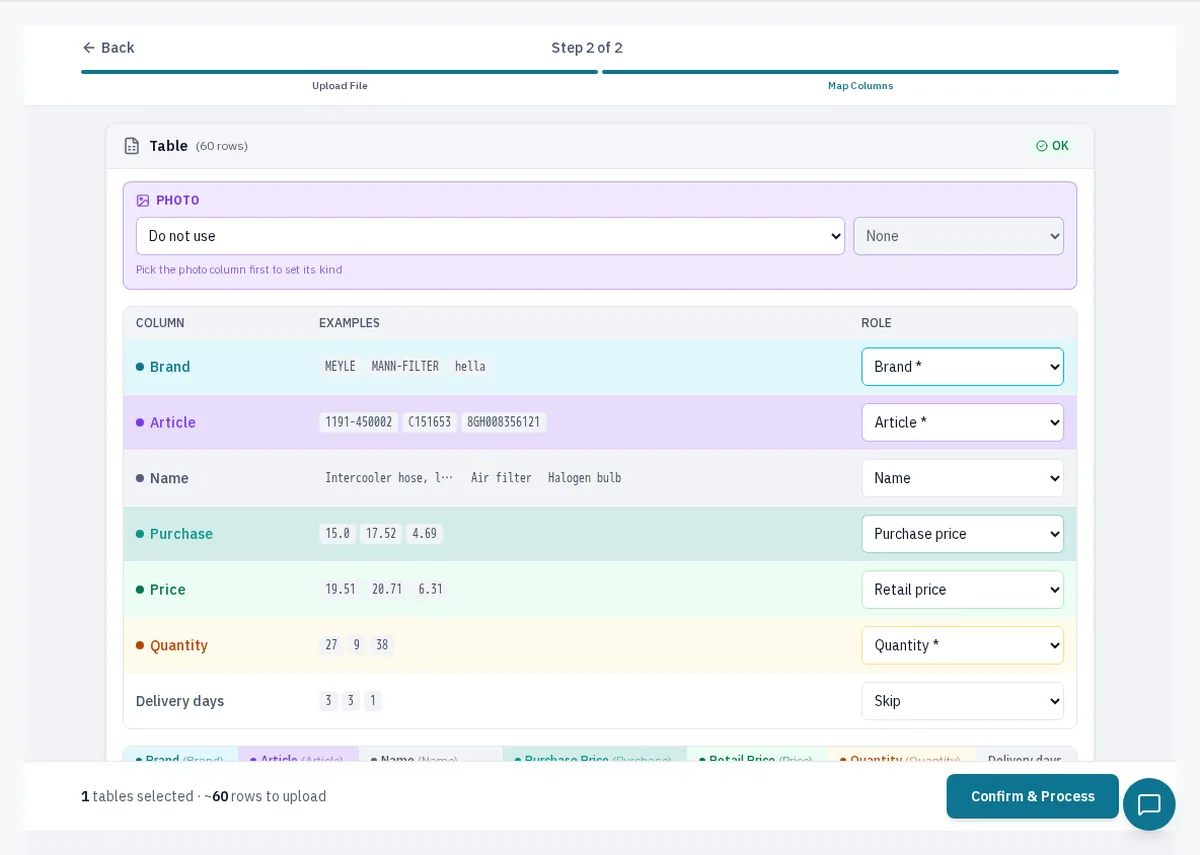Click the 8GH008356121 article example

coord(504,422)
